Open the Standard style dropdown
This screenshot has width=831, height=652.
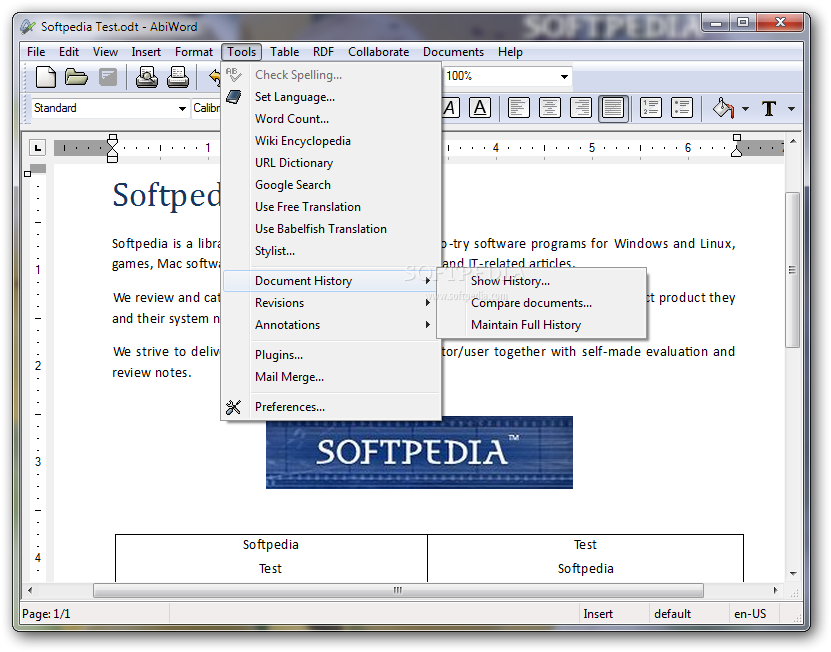[x=182, y=108]
